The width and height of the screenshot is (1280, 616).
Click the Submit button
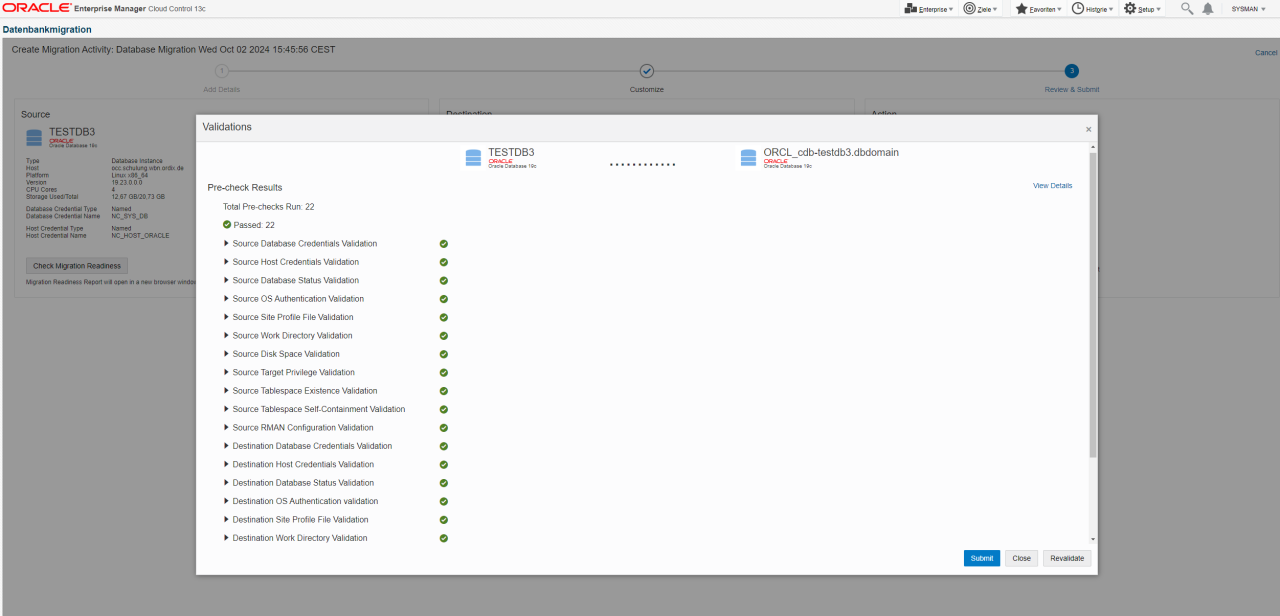coord(982,558)
